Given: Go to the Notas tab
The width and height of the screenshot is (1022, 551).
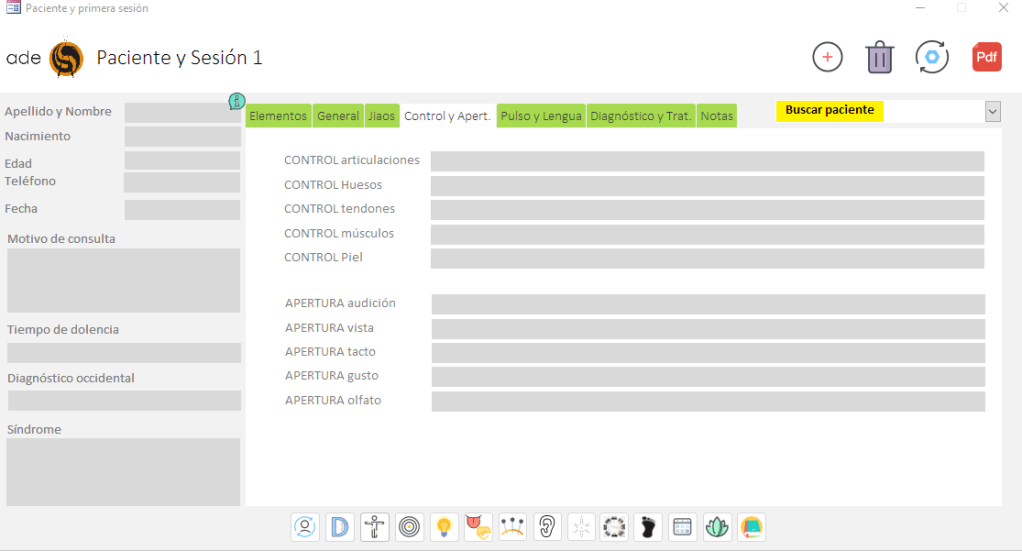Looking at the screenshot, I should pos(716,116).
